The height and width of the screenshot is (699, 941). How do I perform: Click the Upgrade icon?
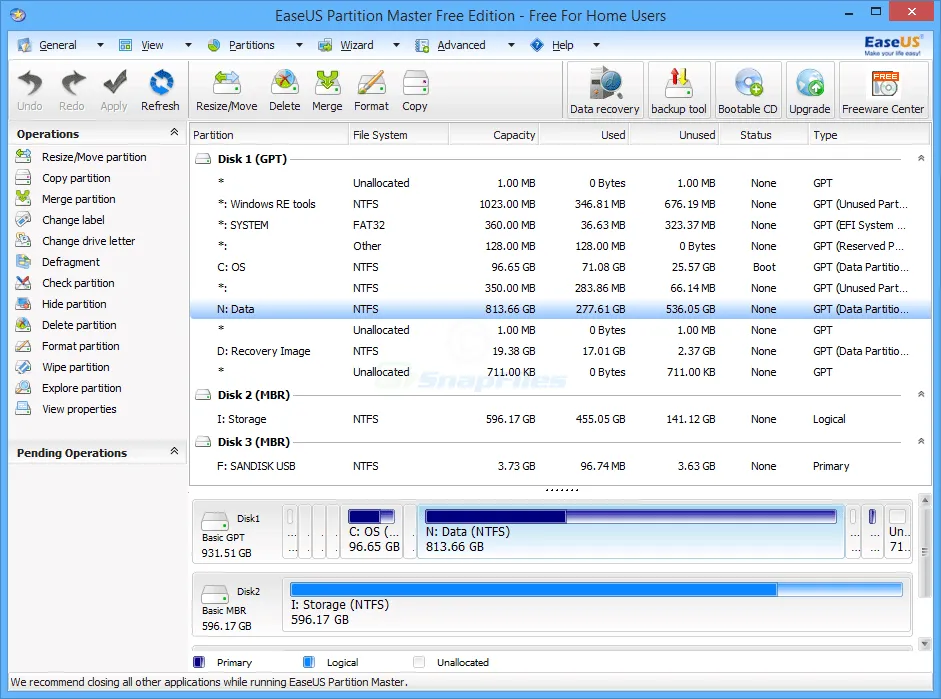coord(810,90)
